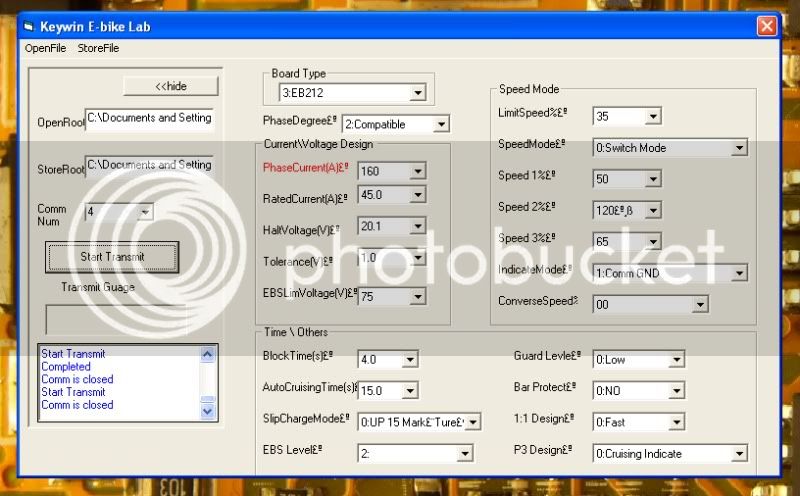The height and width of the screenshot is (496, 800).
Task: Click the StoreRoot path field
Action: pyautogui.click(x=149, y=166)
